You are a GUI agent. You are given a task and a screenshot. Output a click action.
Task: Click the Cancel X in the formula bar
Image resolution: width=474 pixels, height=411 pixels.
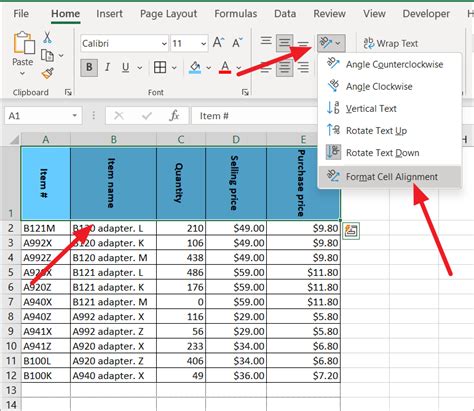point(119,116)
